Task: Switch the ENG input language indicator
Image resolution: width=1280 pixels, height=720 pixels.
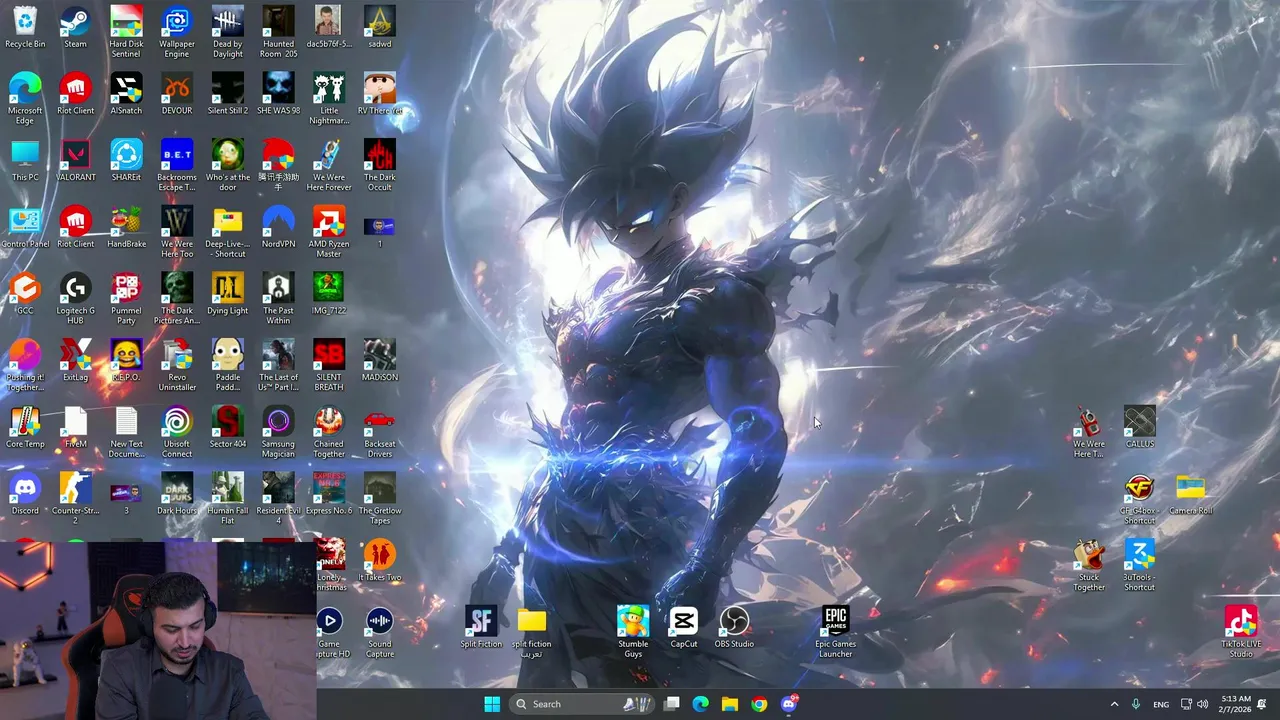Action: click(x=1161, y=704)
